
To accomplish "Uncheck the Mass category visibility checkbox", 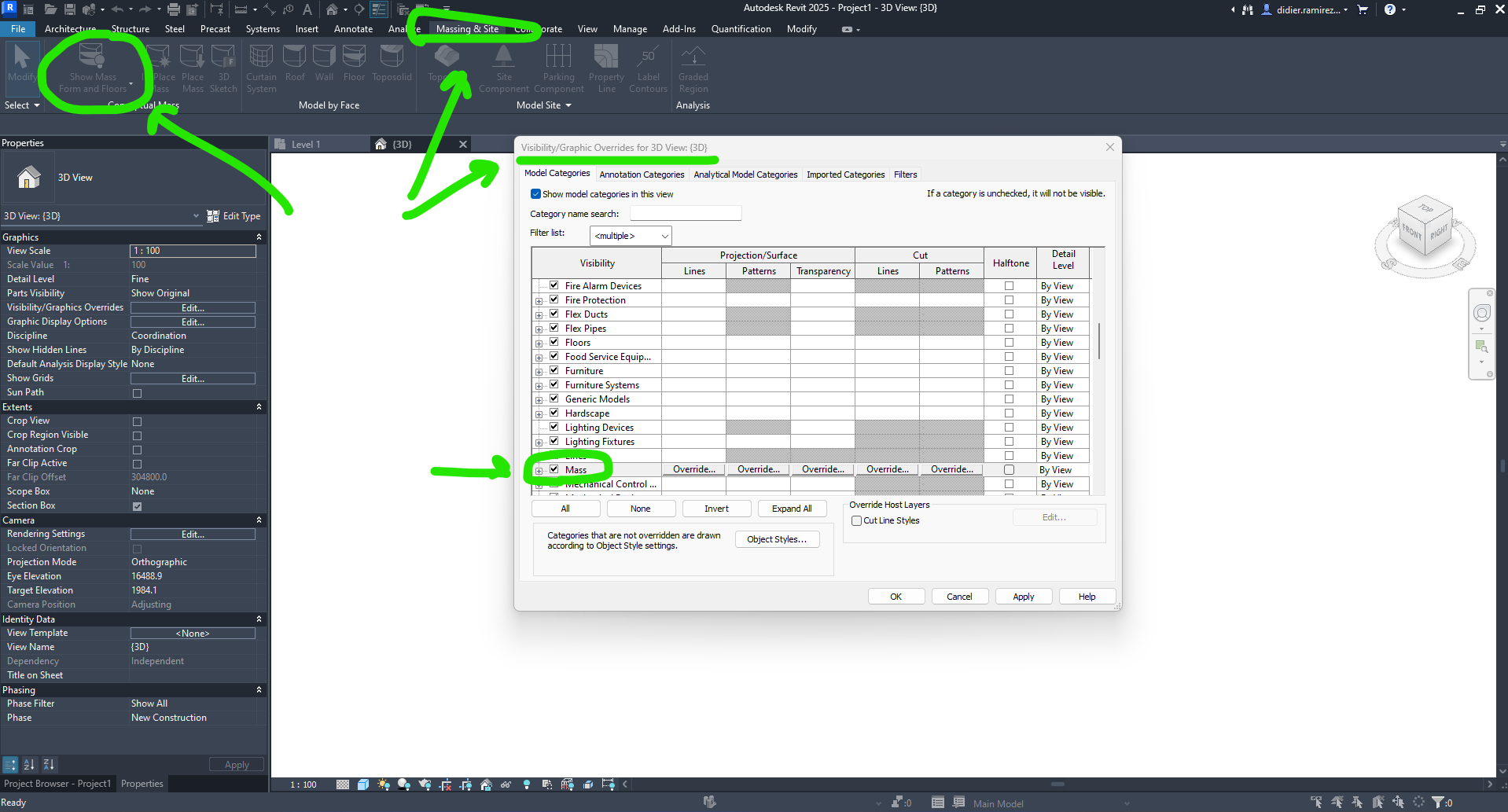I will (x=554, y=469).
